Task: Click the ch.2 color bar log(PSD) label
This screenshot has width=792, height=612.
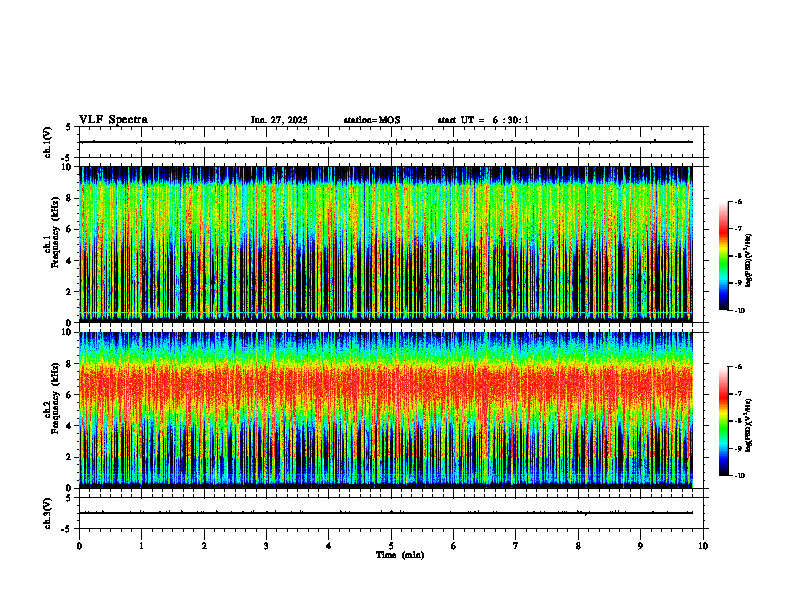Action: tap(749, 425)
